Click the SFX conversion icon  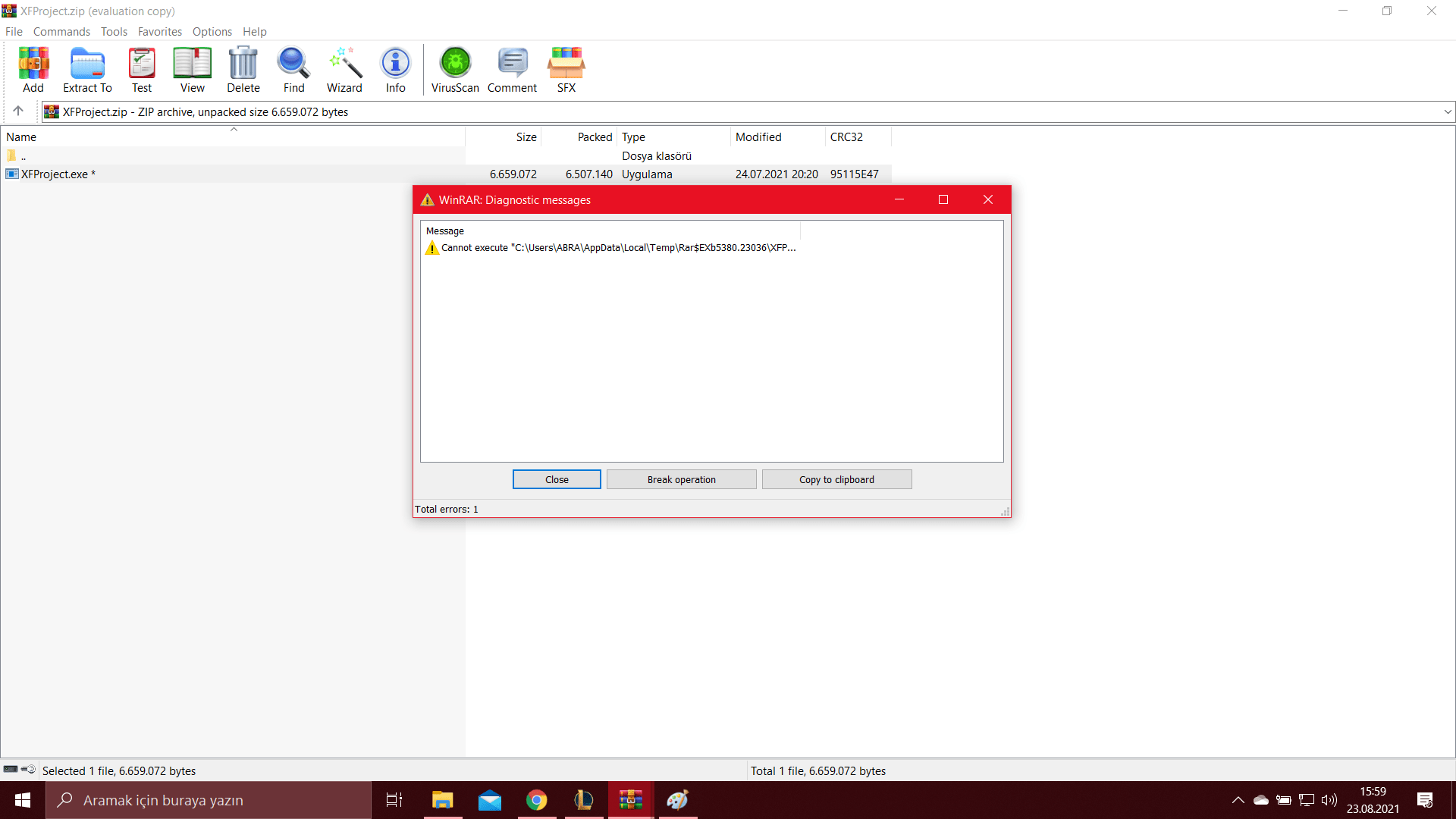(x=566, y=70)
